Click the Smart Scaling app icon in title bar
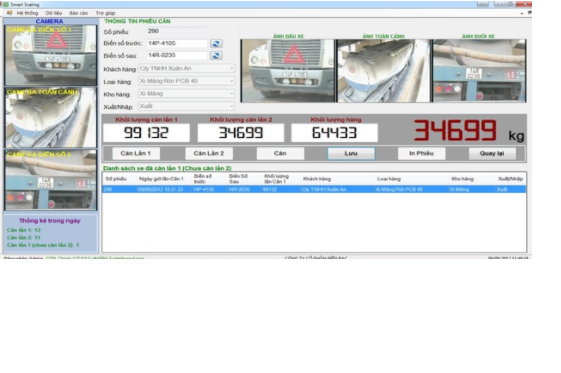Image resolution: width=561 pixels, height=373 pixels. pos(5,5)
